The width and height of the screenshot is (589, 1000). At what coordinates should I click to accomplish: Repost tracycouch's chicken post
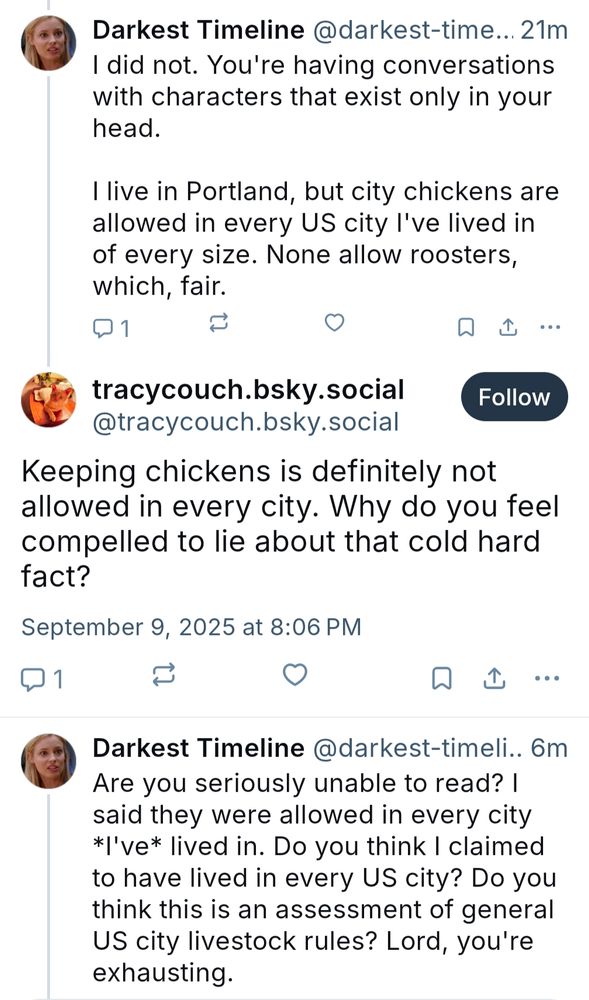coord(164,676)
